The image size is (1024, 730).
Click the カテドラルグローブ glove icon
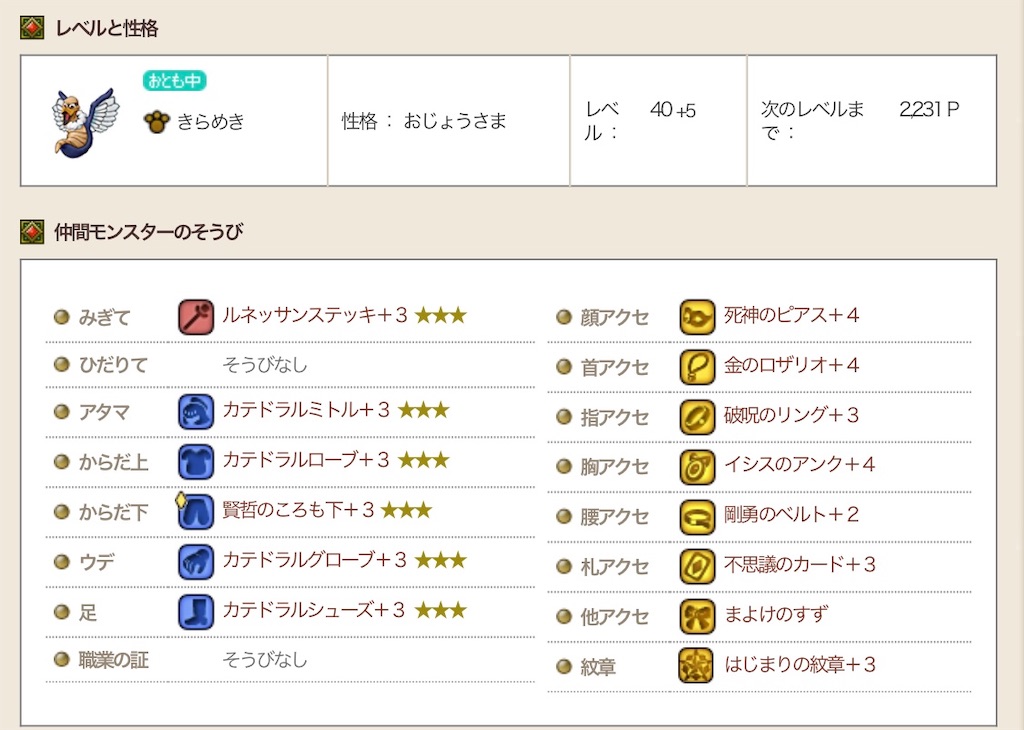[196, 562]
